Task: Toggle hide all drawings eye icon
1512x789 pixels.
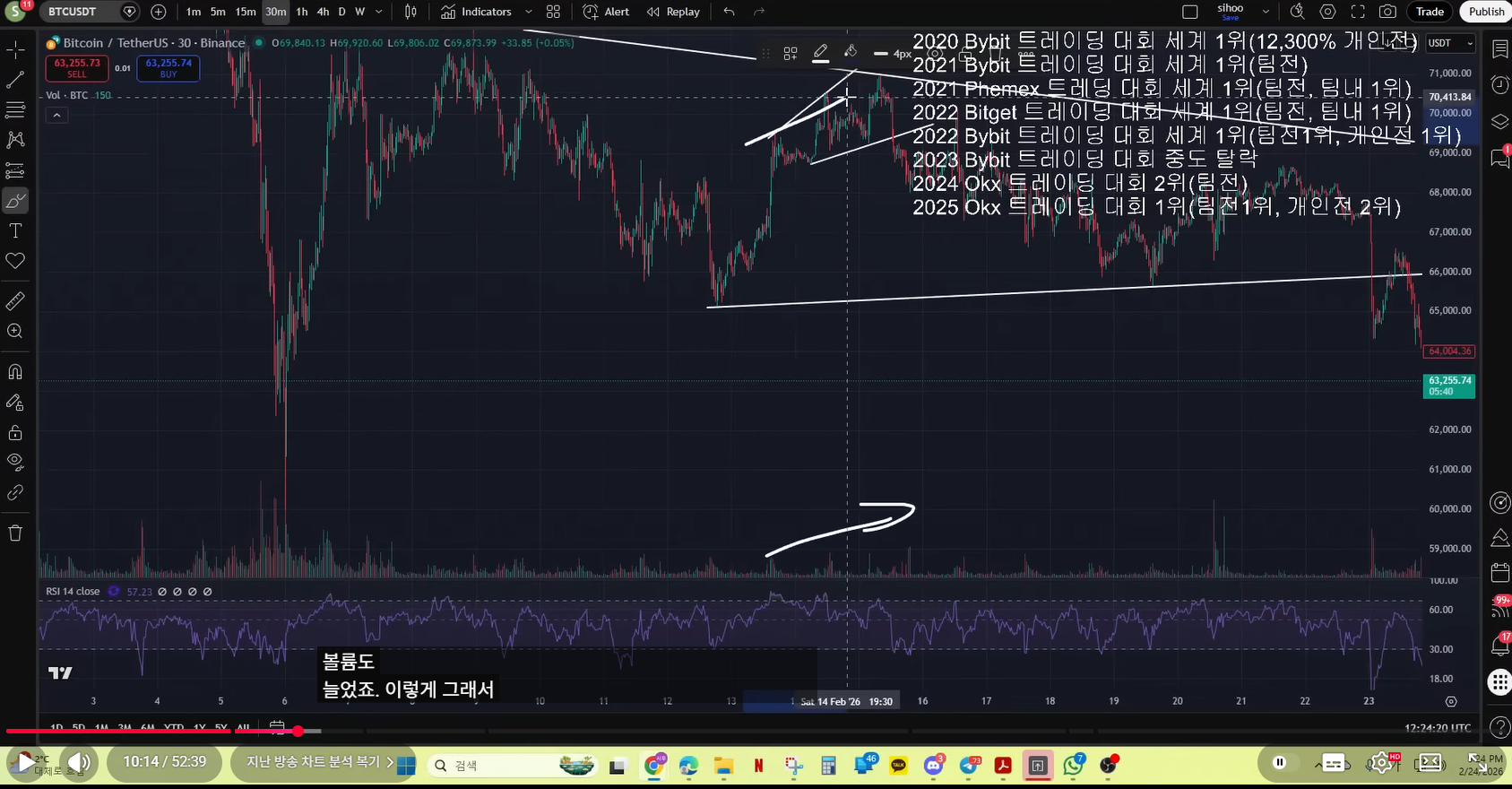Action: click(15, 463)
